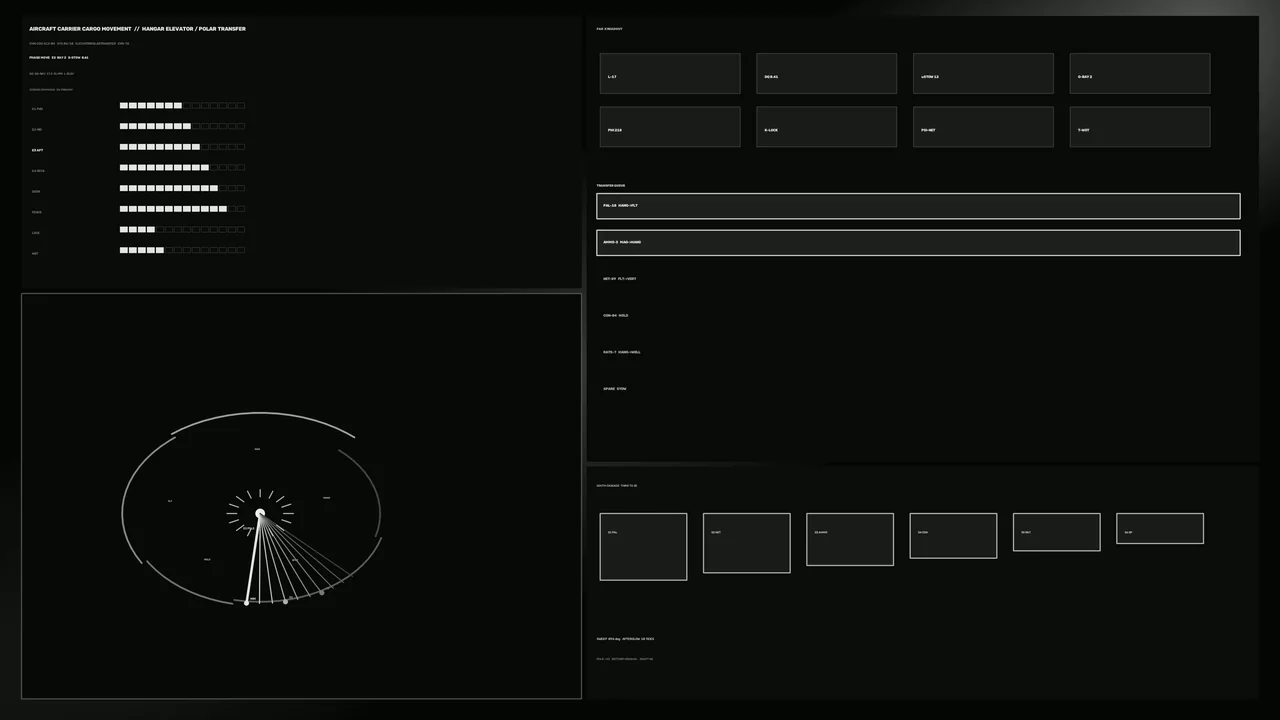Click the FENCE segmented level bar
1280x720 pixels.
(x=182, y=209)
